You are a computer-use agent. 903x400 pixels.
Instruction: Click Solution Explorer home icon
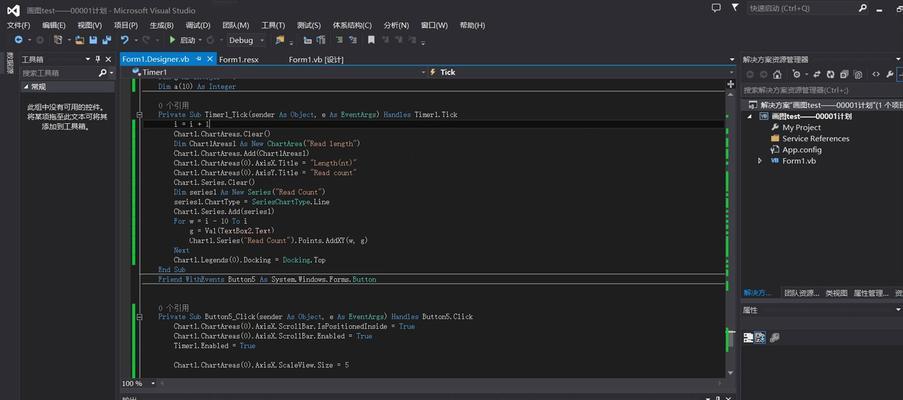point(777,74)
